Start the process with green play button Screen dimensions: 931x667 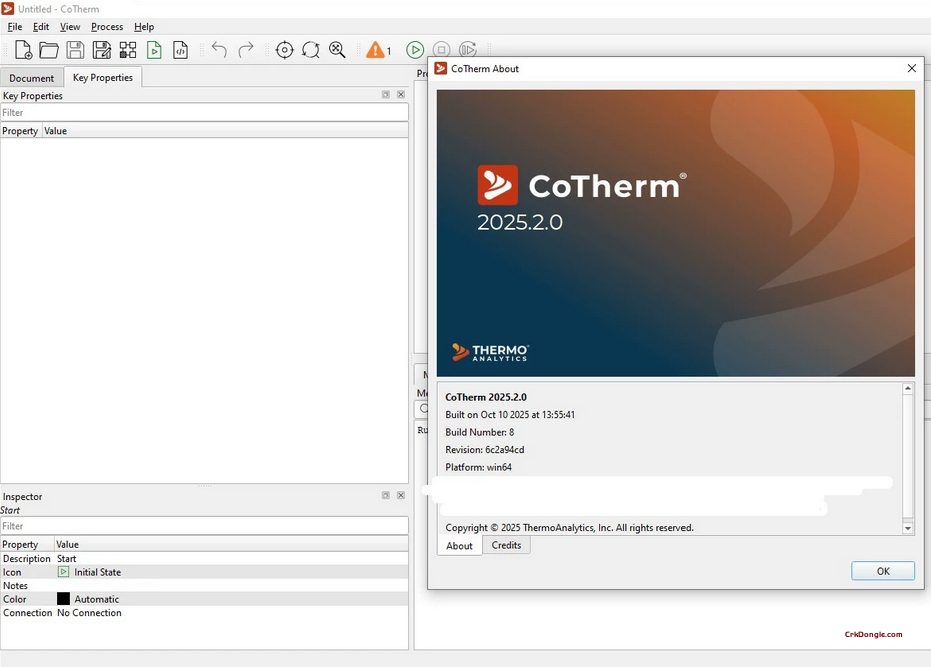415,50
